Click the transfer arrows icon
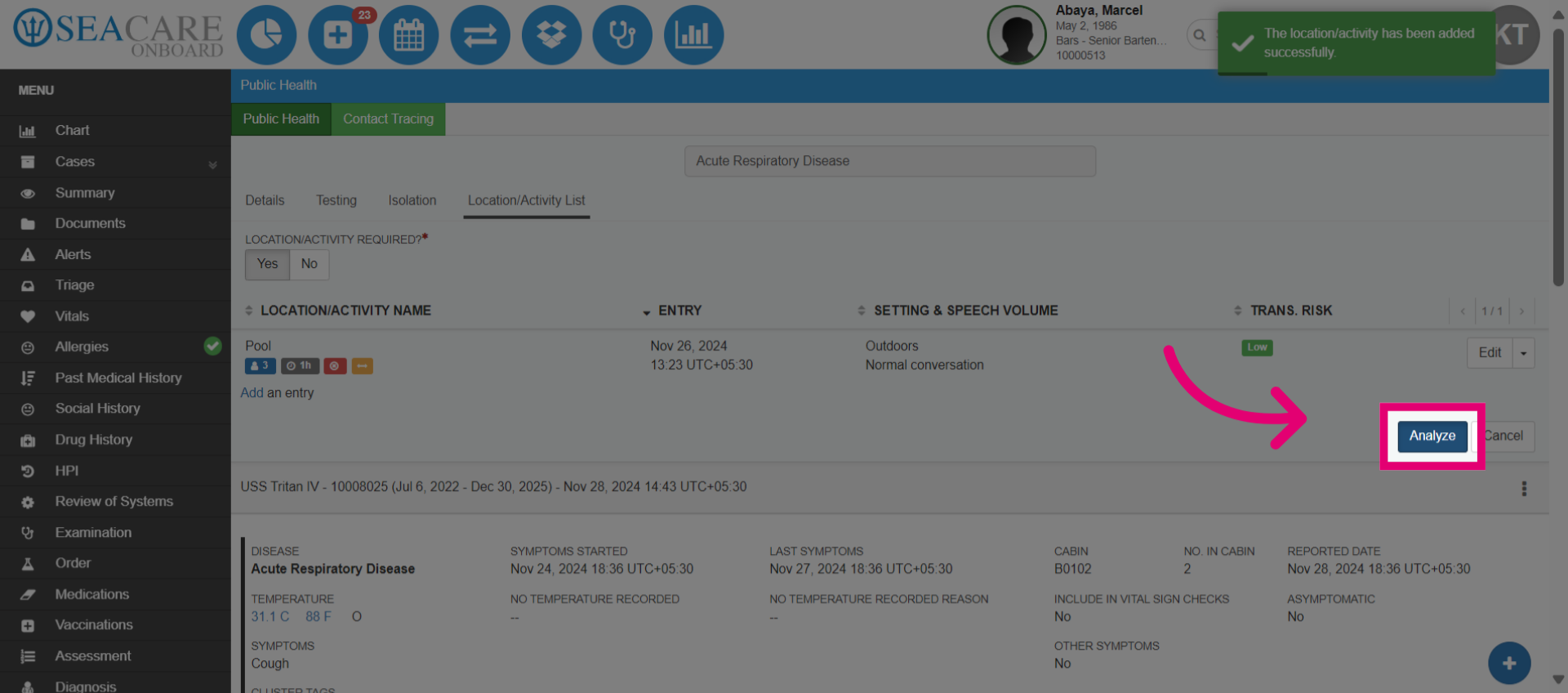Image resolution: width=1568 pixels, height=693 pixels. [480, 35]
